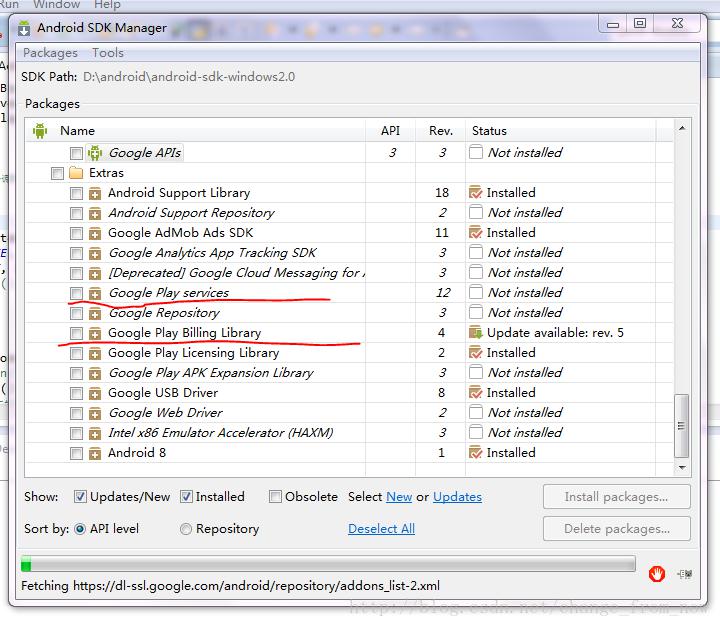Click the green Android icon in the Name header
The width and height of the screenshot is (720, 627).
click(x=40, y=131)
